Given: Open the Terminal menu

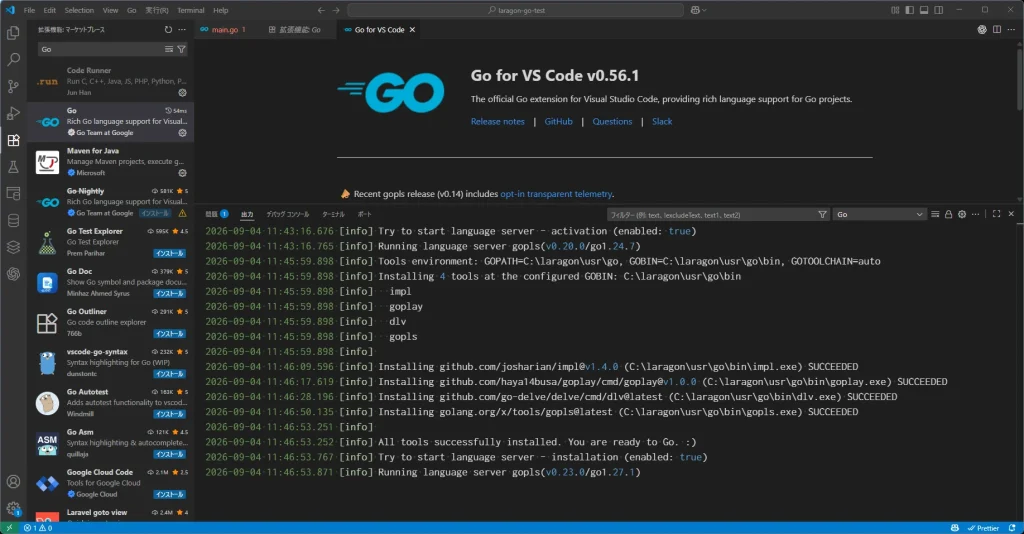Looking at the screenshot, I should point(191,10).
